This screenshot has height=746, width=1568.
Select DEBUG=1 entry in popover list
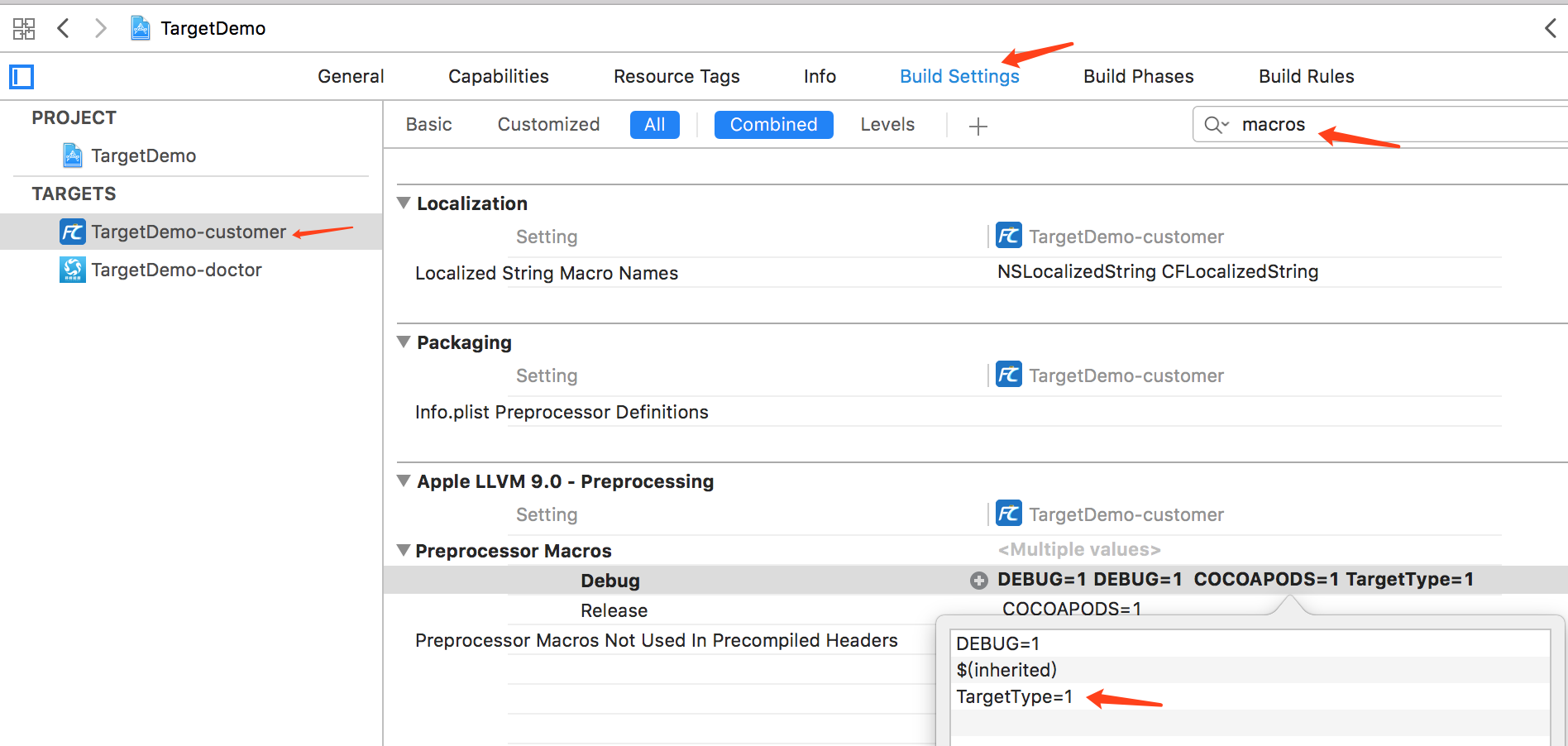pos(1250,643)
